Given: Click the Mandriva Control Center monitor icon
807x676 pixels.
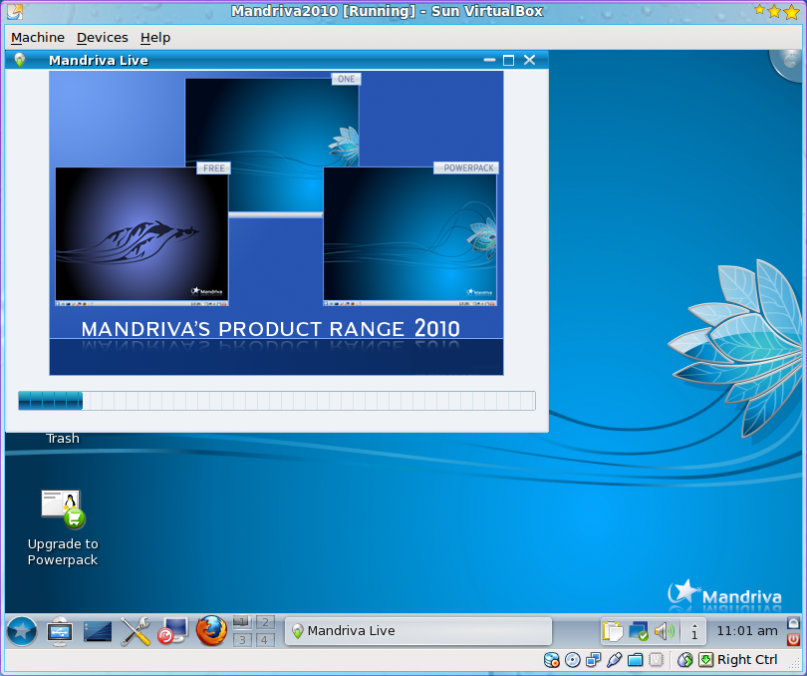Looking at the screenshot, I should 173,631.
